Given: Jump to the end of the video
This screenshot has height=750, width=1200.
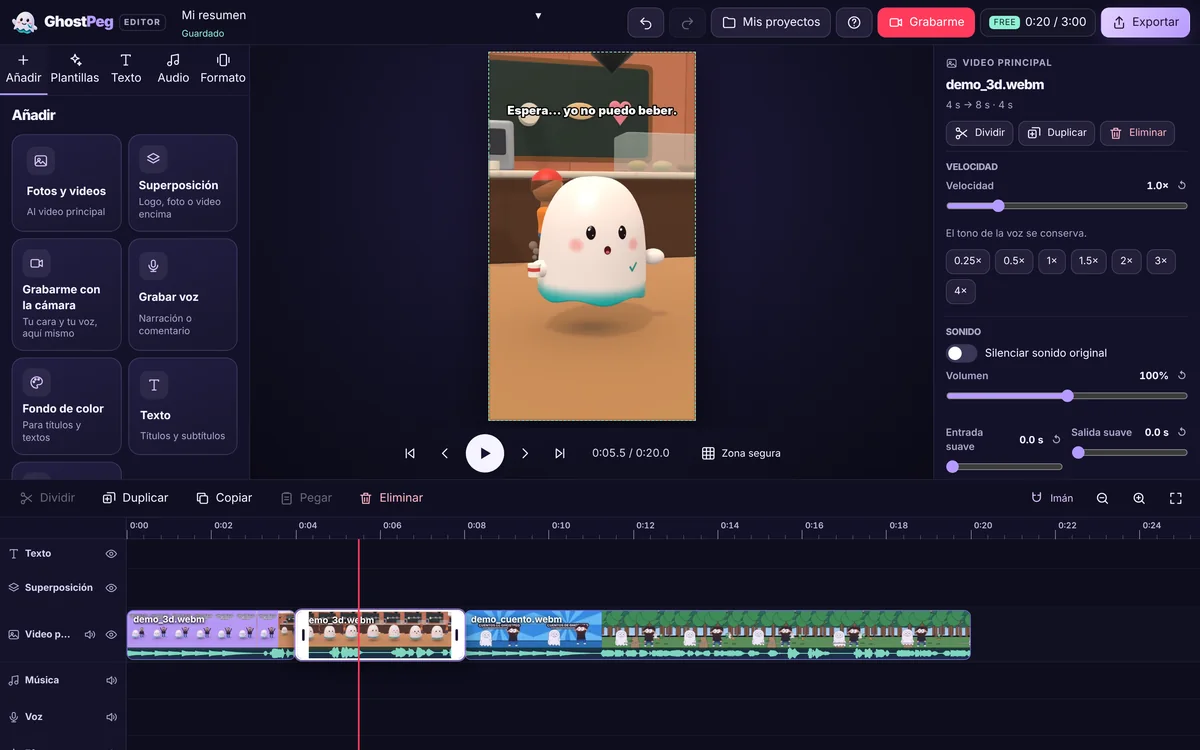Looking at the screenshot, I should pyautogui.click(x=560, y=453).
